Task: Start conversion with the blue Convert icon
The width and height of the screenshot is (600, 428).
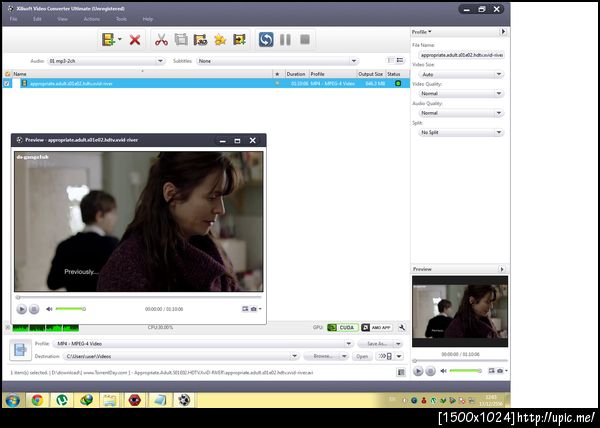Action: 266,39
